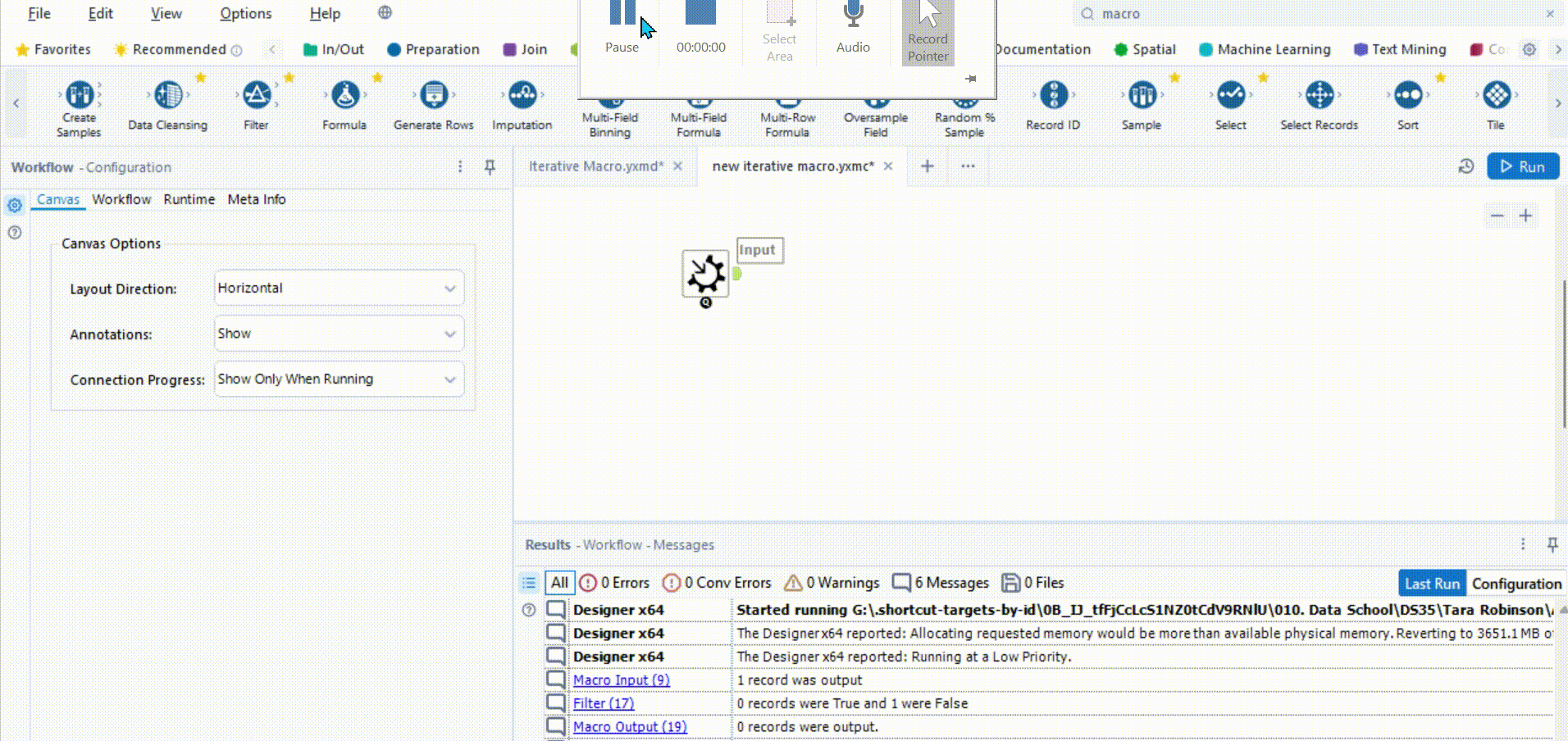Screen dimensions: 1568x741
Task: Switch to Iterative Macro.yxmd tab
Action: [595, 166]
